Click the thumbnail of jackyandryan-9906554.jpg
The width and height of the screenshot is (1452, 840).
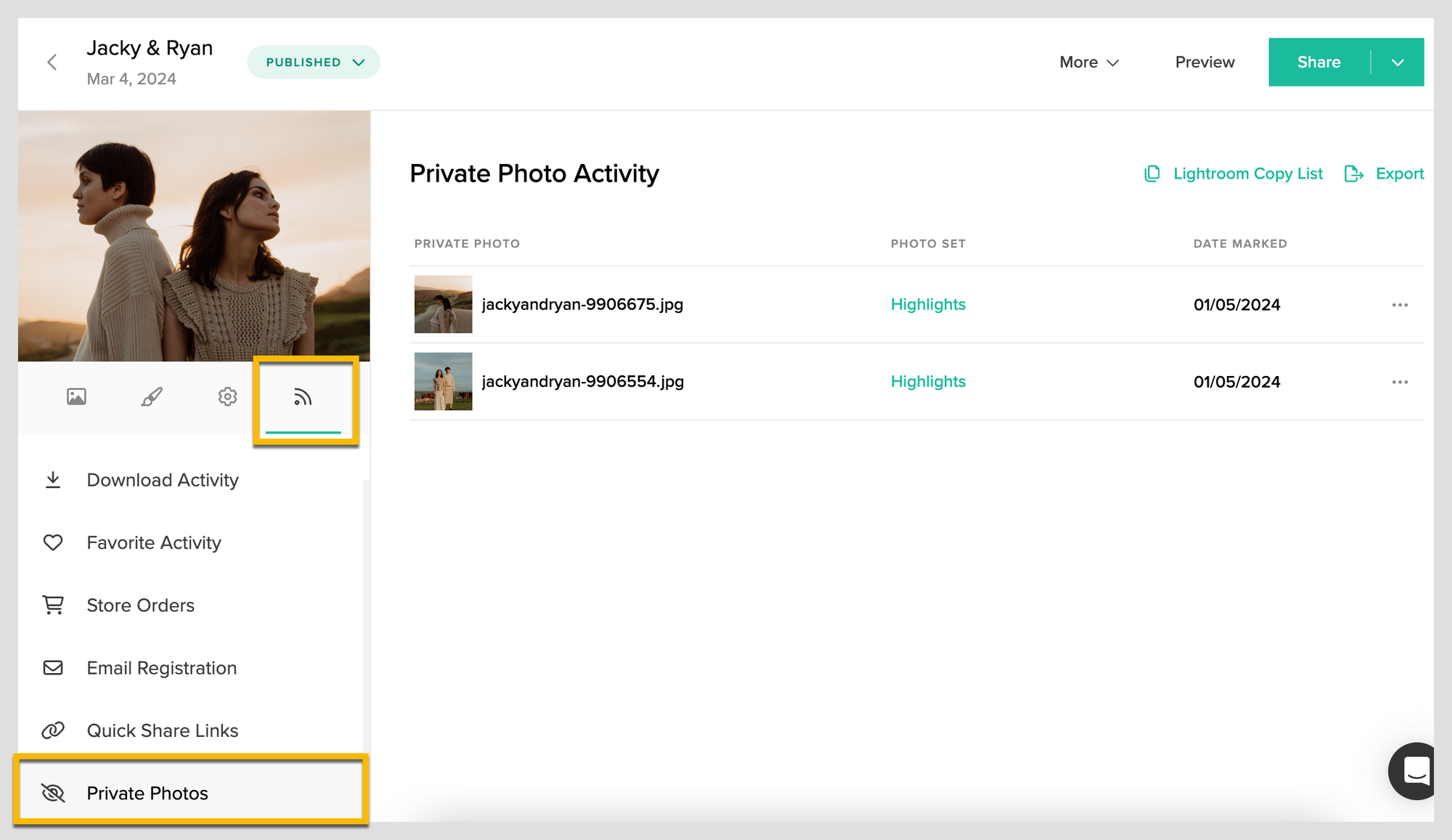443,381
